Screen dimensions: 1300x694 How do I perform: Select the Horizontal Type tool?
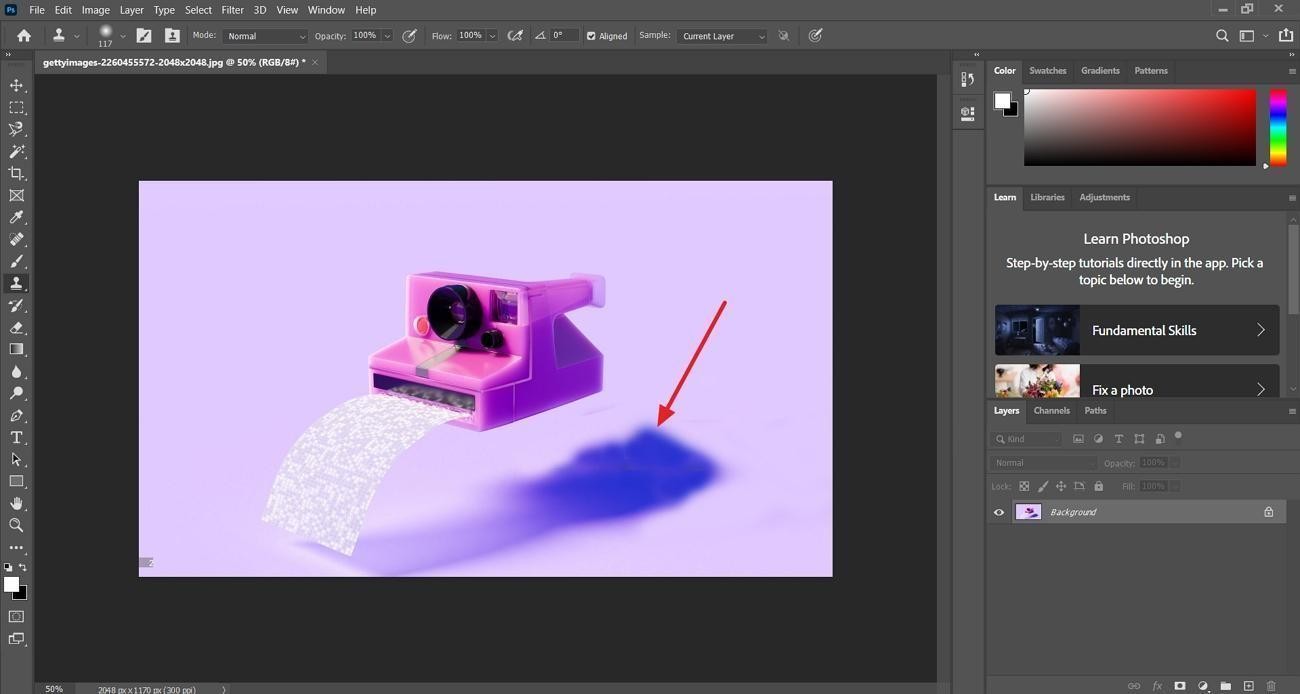point(16,437)
